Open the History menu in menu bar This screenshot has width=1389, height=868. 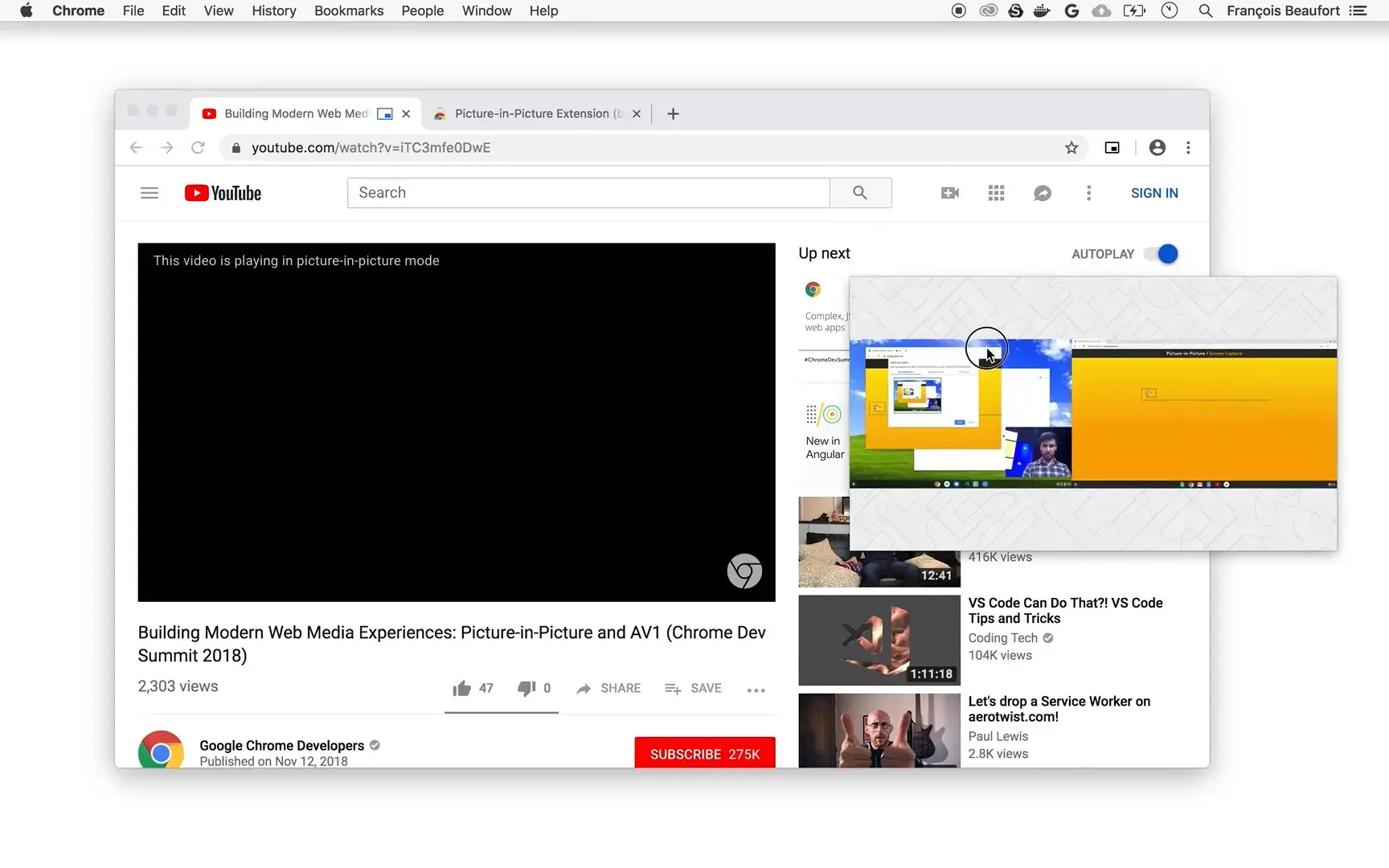(273, 10)
